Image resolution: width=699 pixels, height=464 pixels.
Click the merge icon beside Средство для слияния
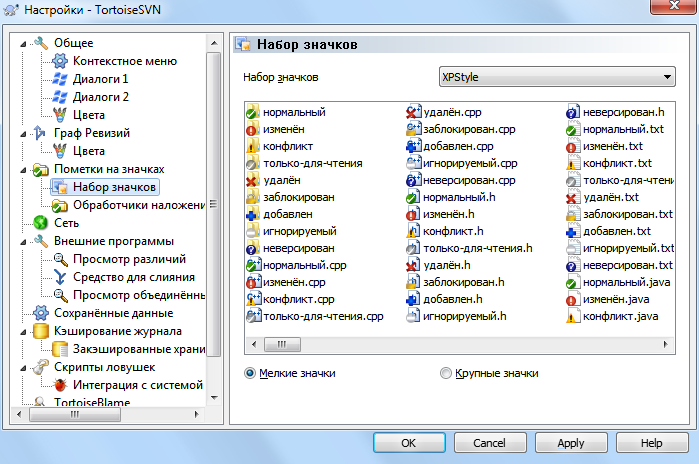coord(60,277)
